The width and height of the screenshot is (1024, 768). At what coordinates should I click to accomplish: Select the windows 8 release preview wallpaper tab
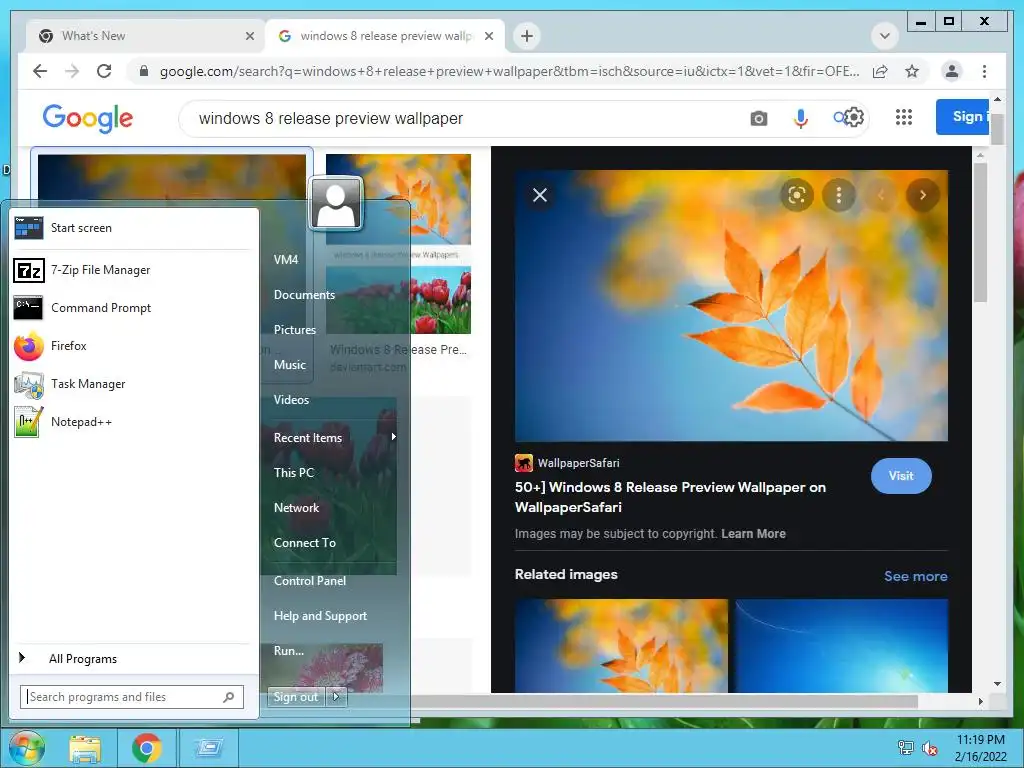[x=385, y=36]
